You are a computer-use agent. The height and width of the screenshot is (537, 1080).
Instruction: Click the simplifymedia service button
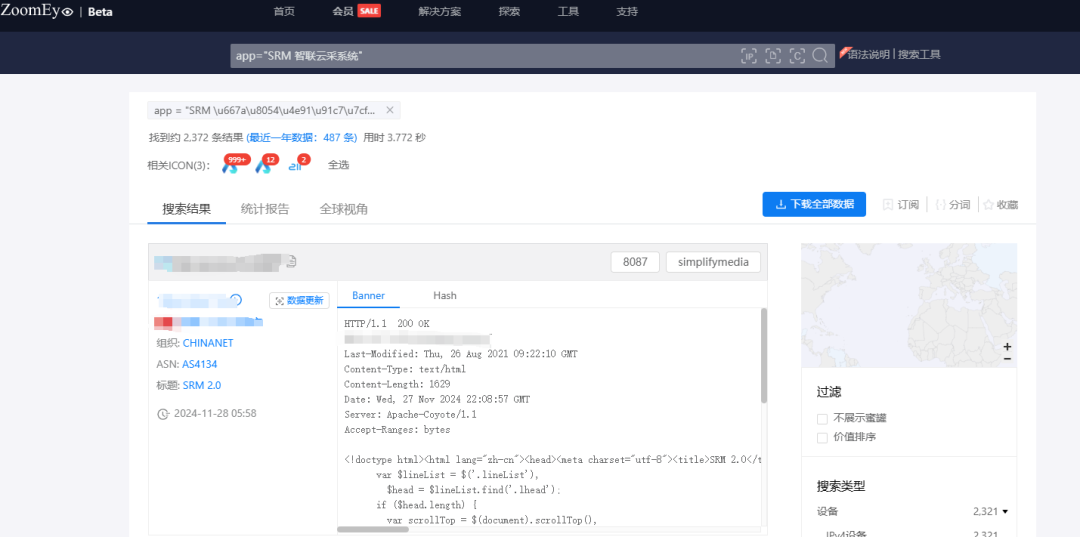[x=713, y=262]
